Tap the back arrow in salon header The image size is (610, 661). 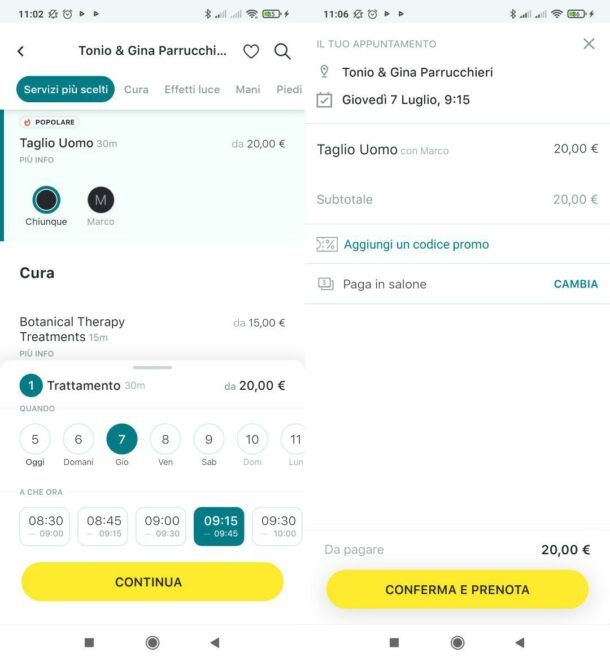(x=20, y=51)
